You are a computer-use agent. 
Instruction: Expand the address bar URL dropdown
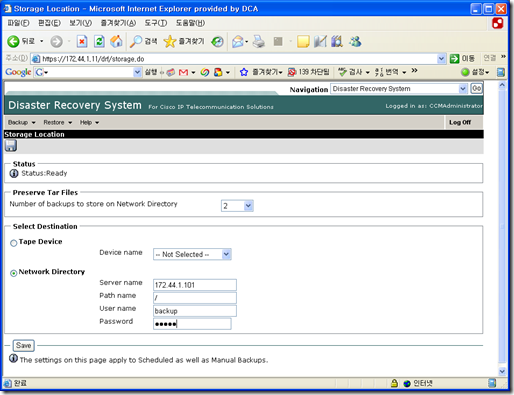tap(441, 59)
